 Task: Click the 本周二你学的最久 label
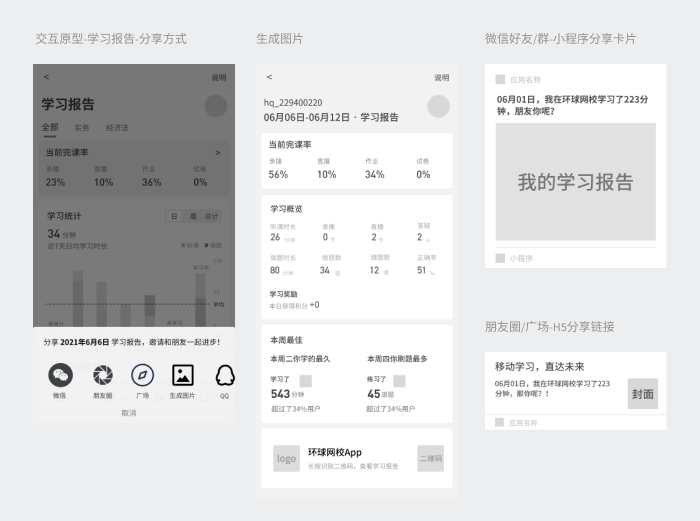click(300, 358)
